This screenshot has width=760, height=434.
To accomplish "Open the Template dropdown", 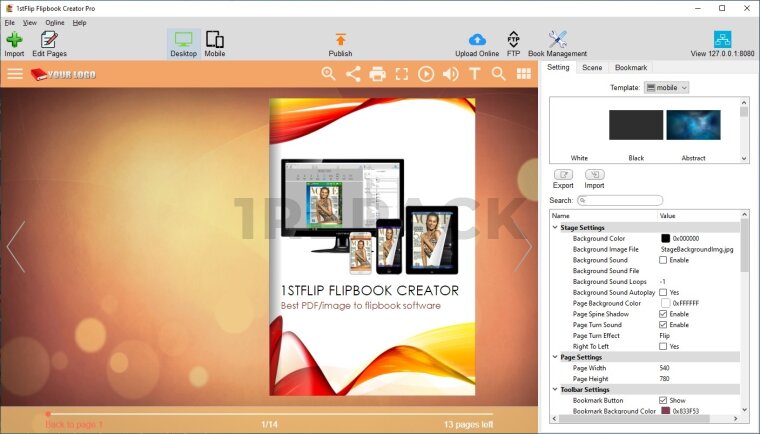I will click(666, 88).
